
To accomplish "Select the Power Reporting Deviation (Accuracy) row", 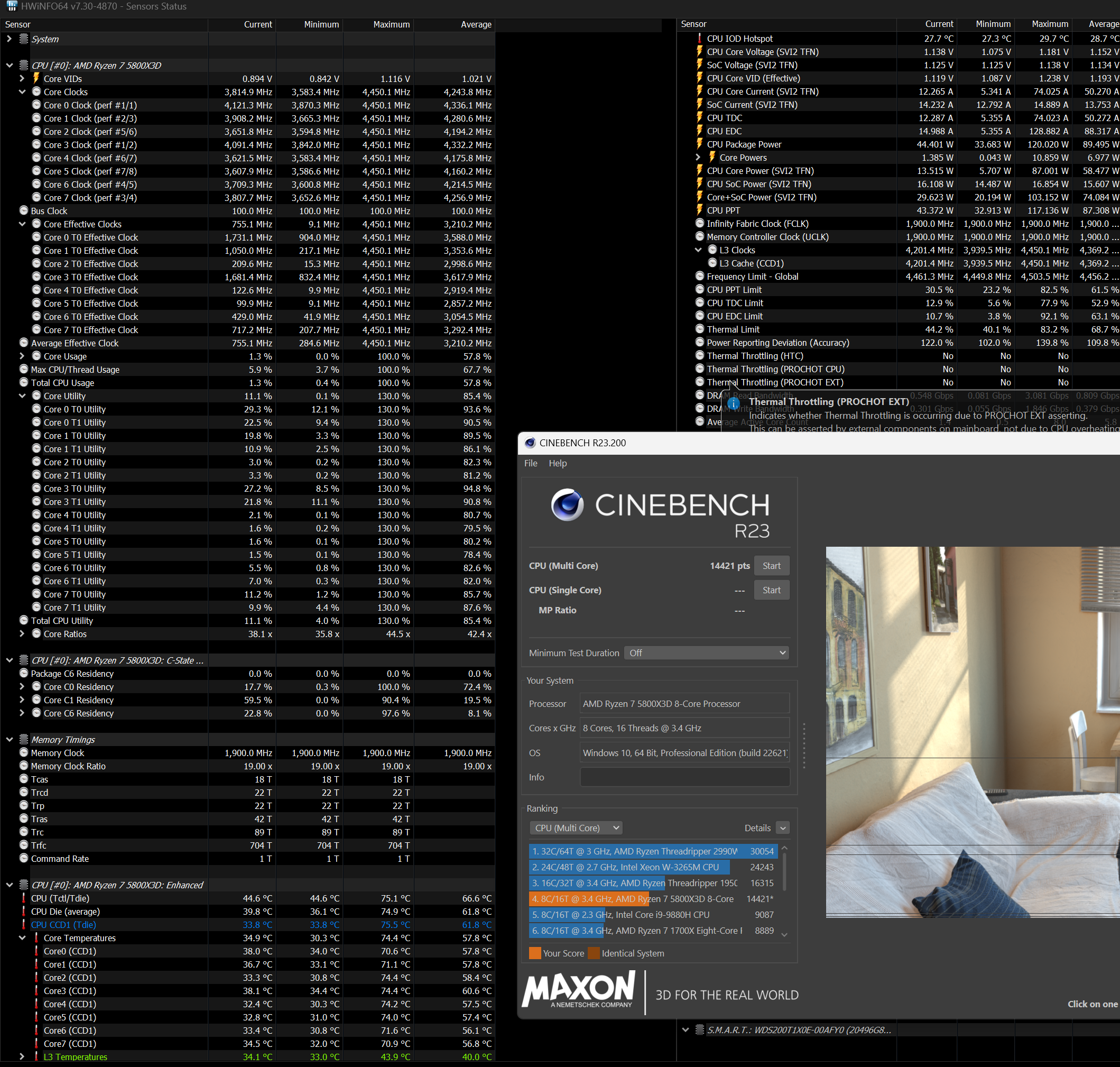I will (899, 343).
